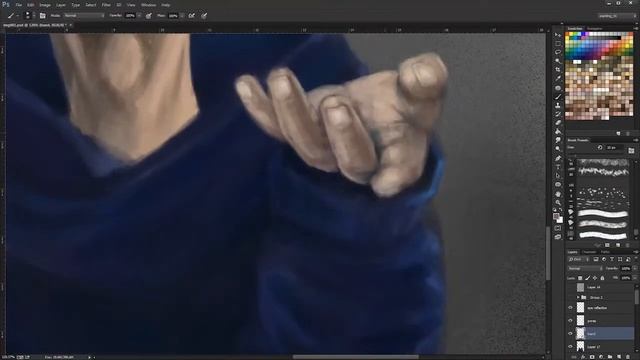This screenshot has width=640, height=360.
Task: Enable airbrush mode in options bar
Action: (191, 16)
